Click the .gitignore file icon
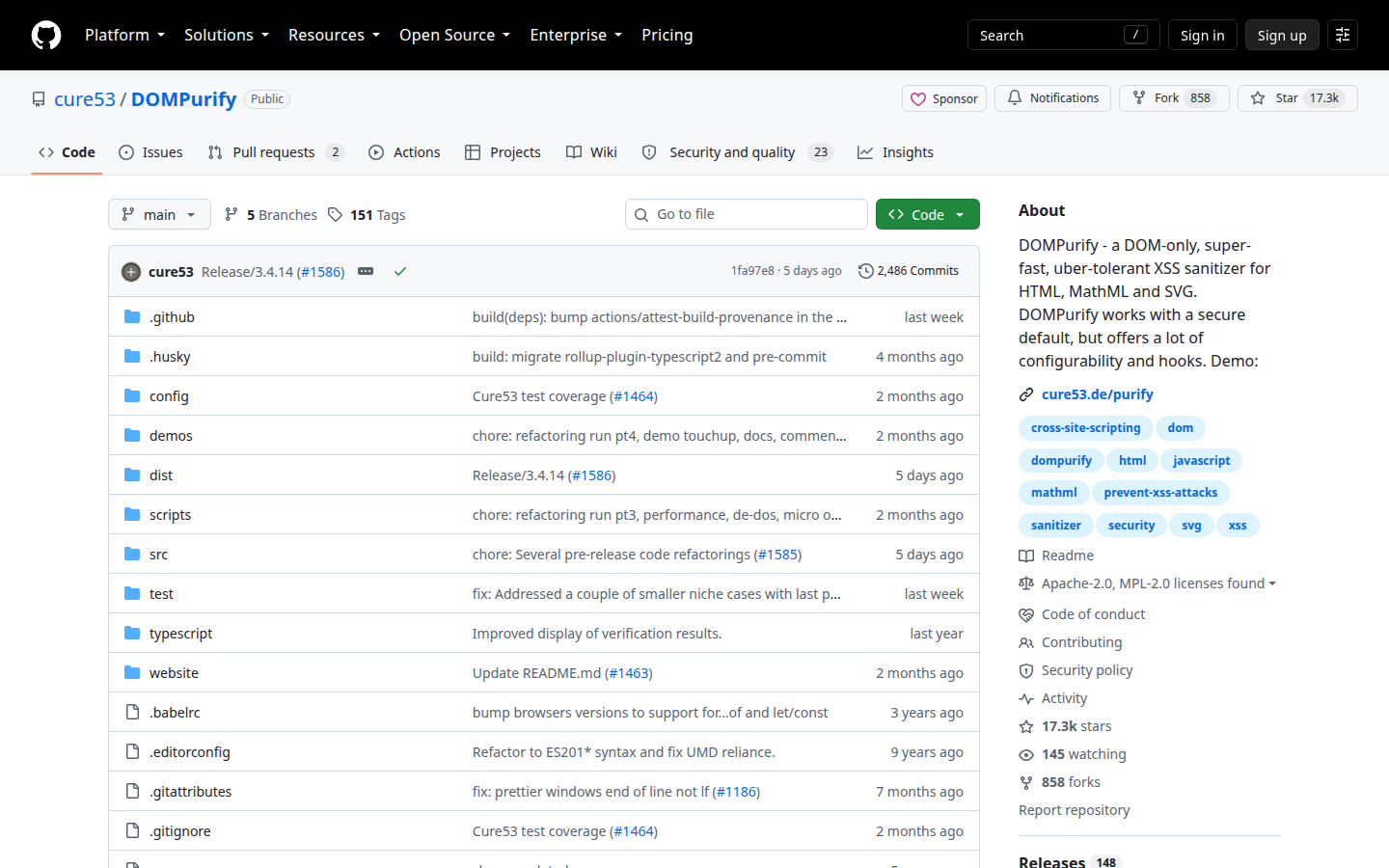The height and width of the screenshot is (868, 1389). click(132, 831)
